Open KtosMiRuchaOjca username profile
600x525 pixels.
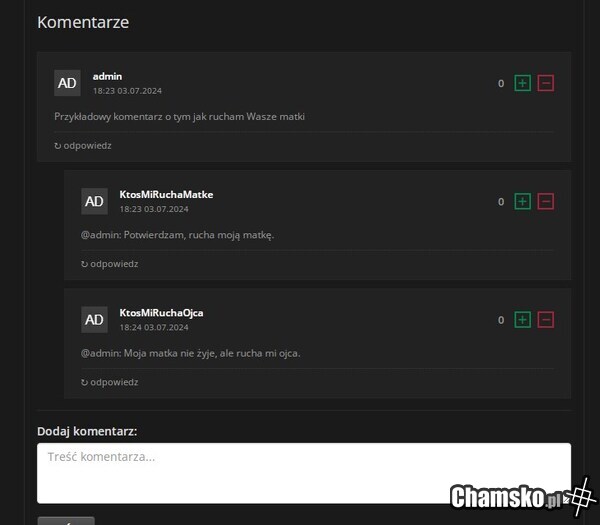click(161, 313)
